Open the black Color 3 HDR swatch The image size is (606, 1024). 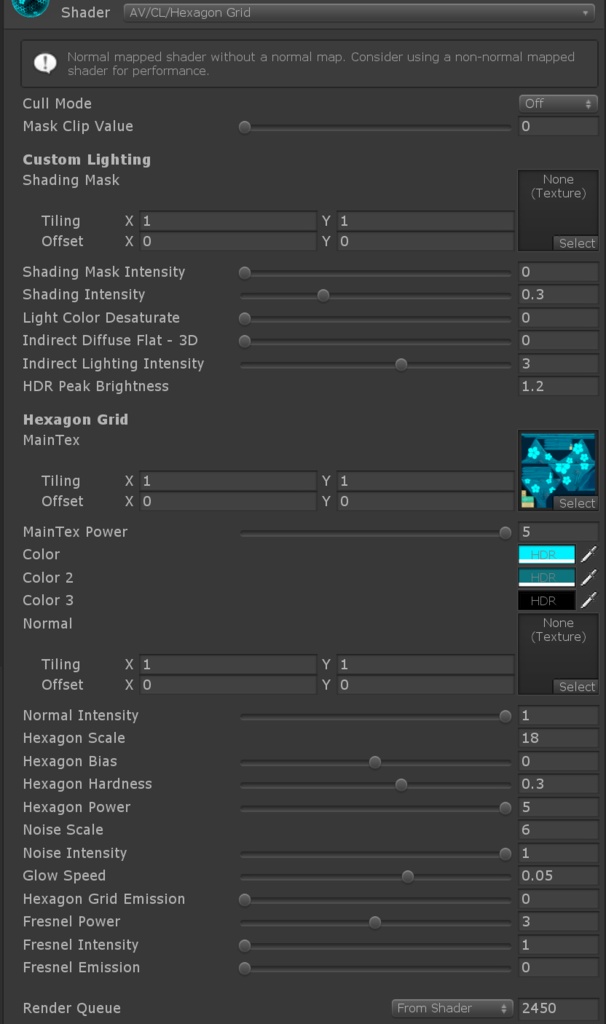(x=546, y=600)
